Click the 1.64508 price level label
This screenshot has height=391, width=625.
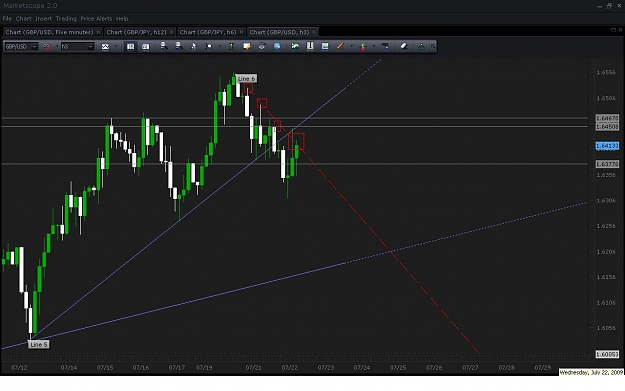click(x=607, y=127)
